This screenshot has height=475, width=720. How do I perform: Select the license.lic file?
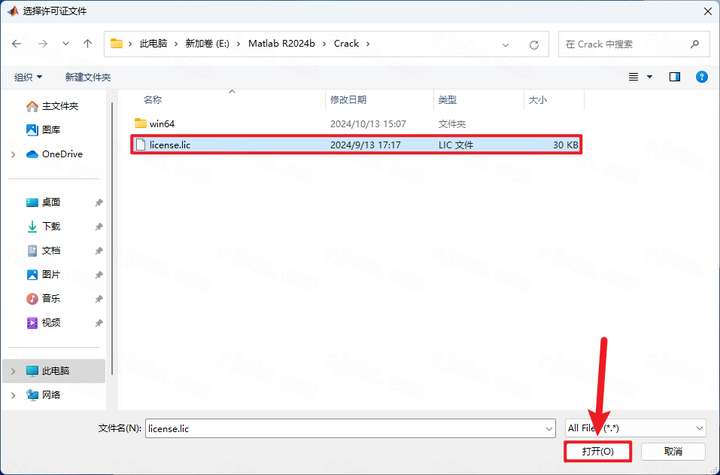point(356,145)
